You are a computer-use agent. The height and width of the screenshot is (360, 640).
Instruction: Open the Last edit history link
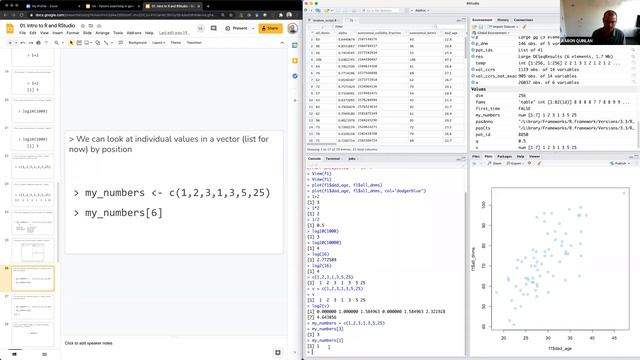pyautogui.click(x=173, y=33)
